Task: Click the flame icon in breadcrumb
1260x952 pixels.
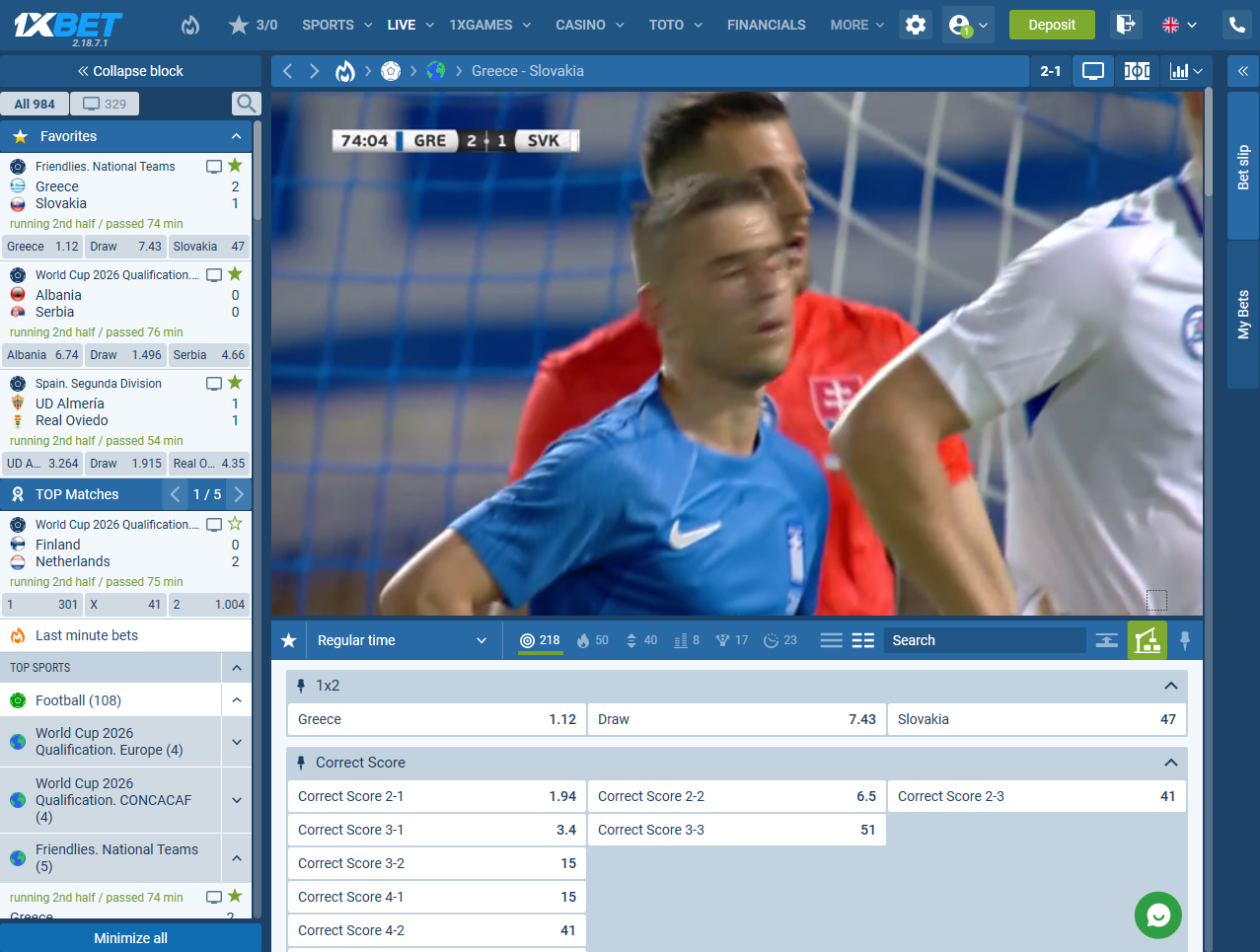Action: pos(344,71)
